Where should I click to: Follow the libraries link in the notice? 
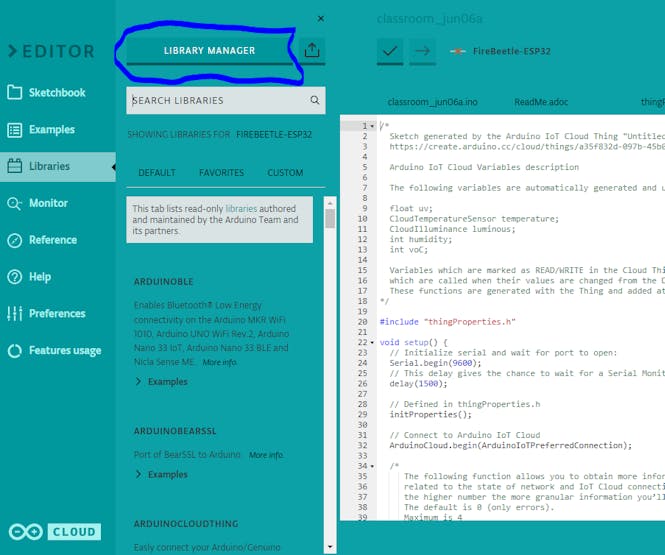point(241,209)
